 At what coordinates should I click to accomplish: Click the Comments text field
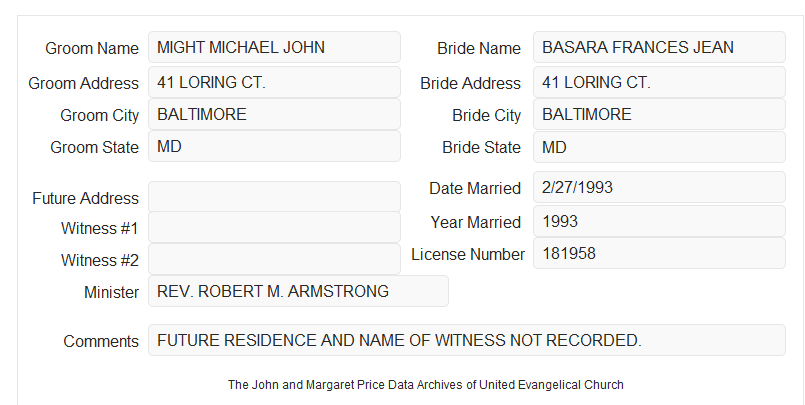pos(467,340)
